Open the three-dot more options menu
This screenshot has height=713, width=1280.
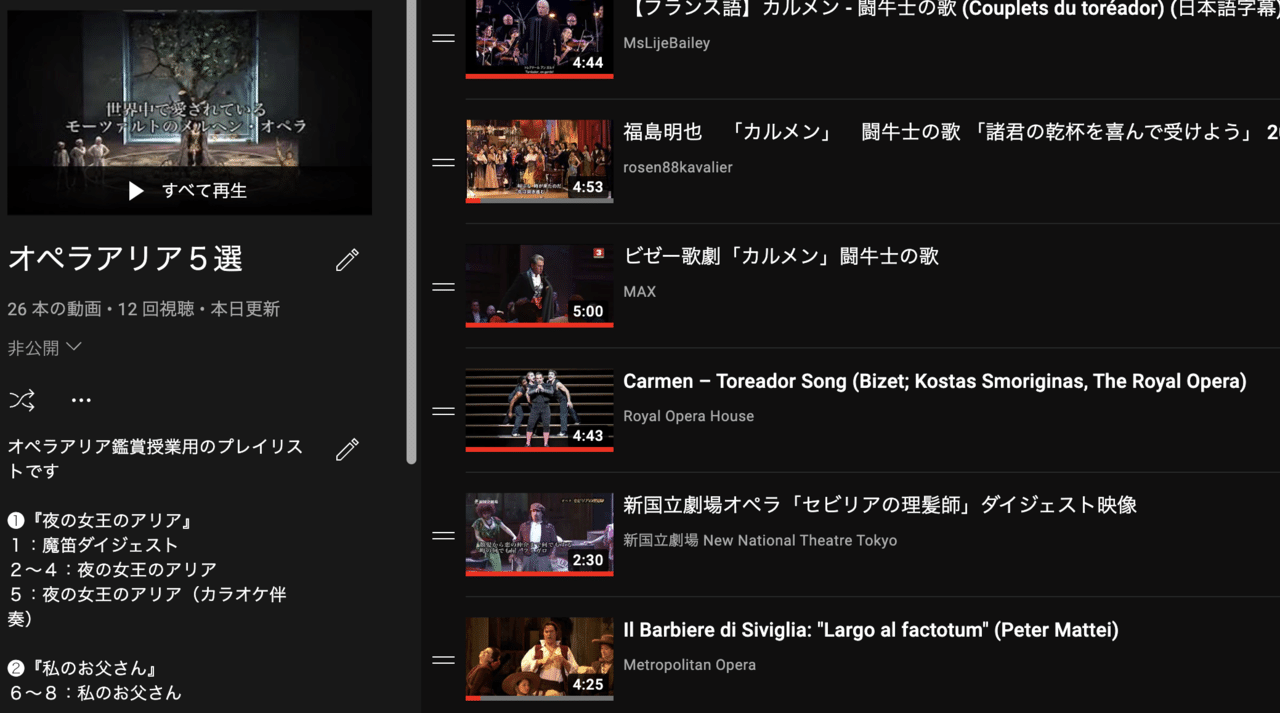click(80, 399)
